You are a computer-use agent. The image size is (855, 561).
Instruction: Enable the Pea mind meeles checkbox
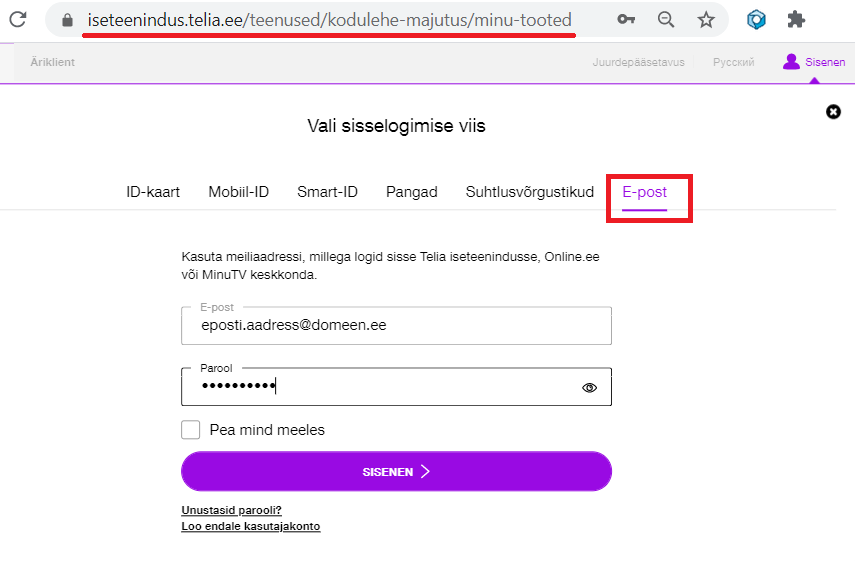click(x=190, y=430)
